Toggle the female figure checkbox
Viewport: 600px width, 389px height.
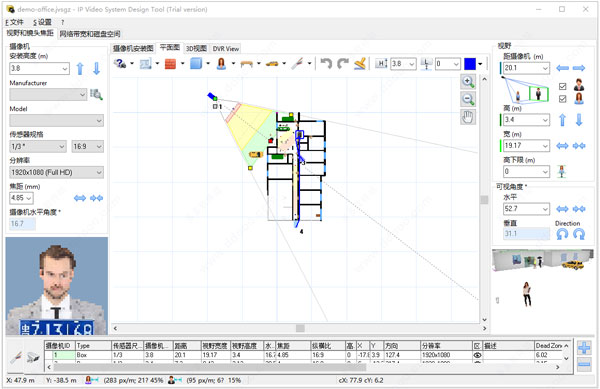click(562, 99)
